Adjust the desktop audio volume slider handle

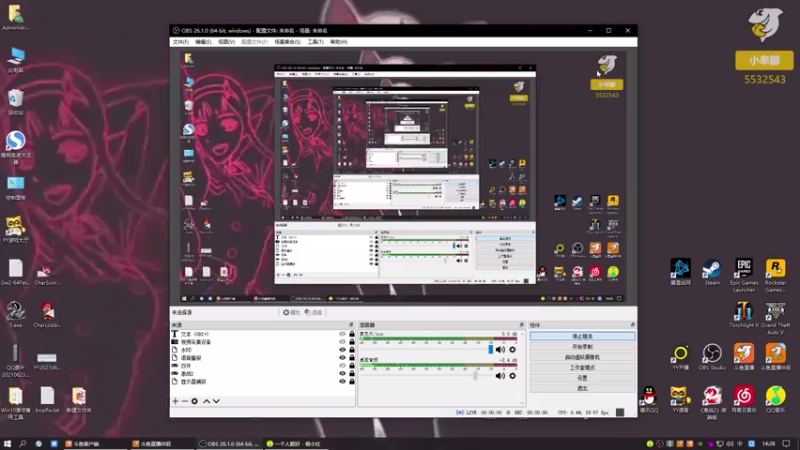pos(476,376)
